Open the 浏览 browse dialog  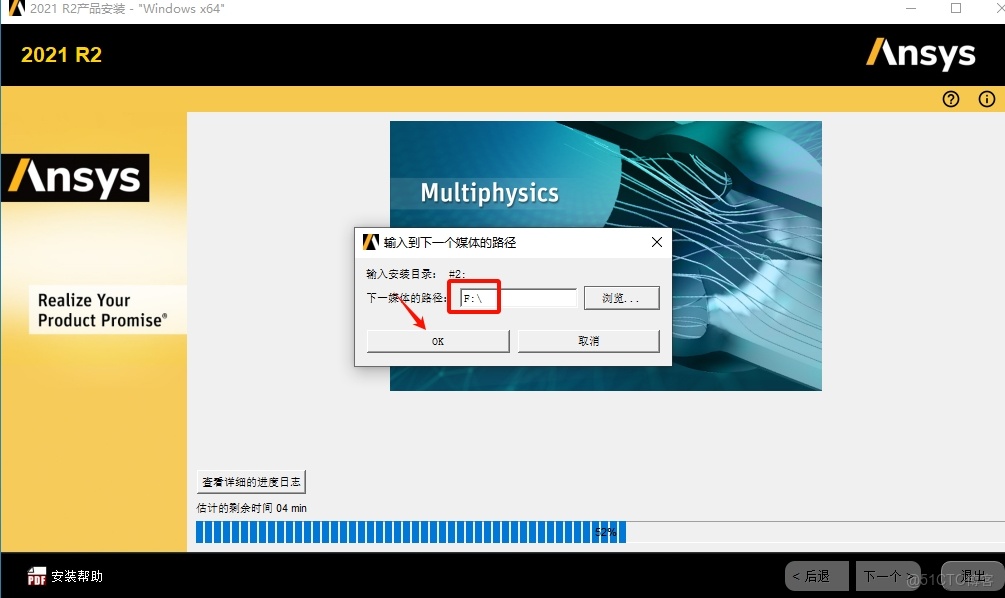click(x=621, y=297)
